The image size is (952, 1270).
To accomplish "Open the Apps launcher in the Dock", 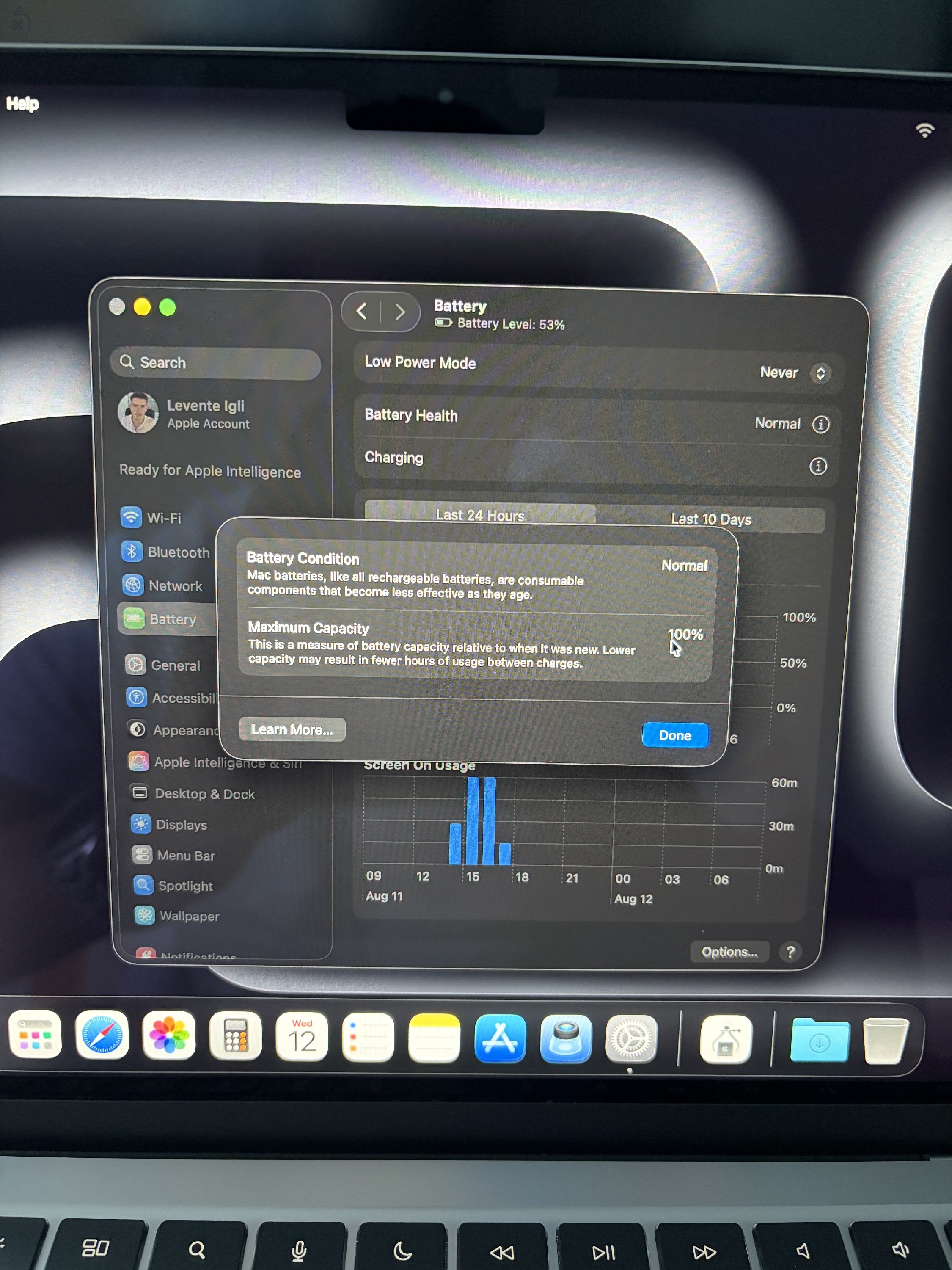I will click(x=35, y=1034).
